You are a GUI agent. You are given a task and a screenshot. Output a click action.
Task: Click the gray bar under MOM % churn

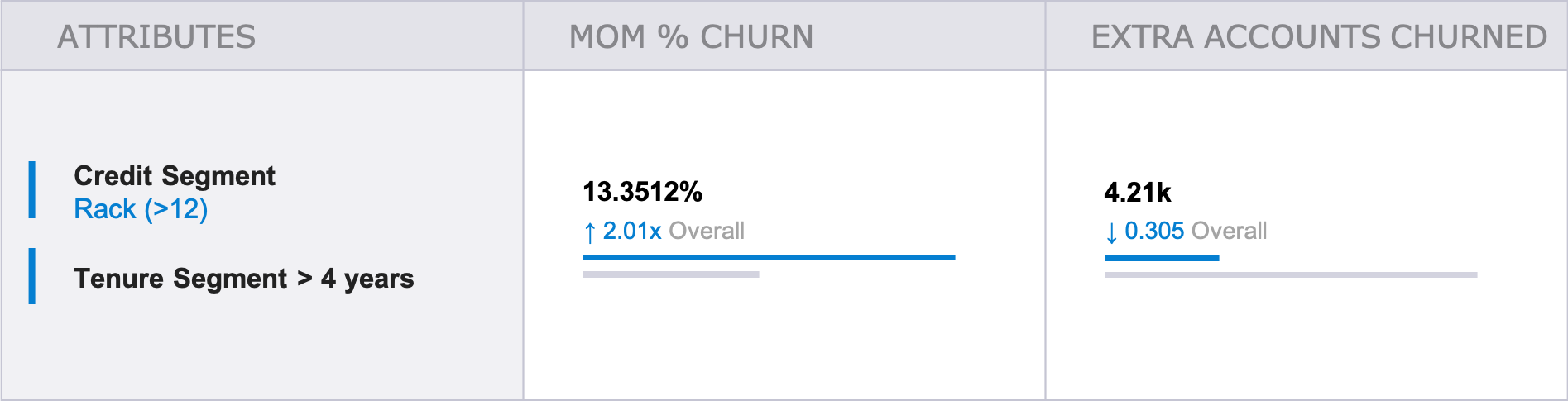(x=671, y=274)
